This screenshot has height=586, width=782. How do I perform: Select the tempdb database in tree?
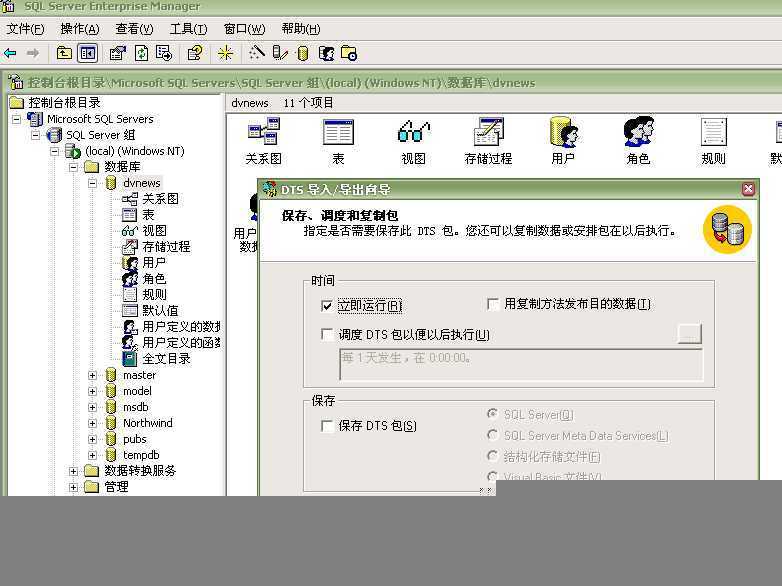[x=141, y=455]
